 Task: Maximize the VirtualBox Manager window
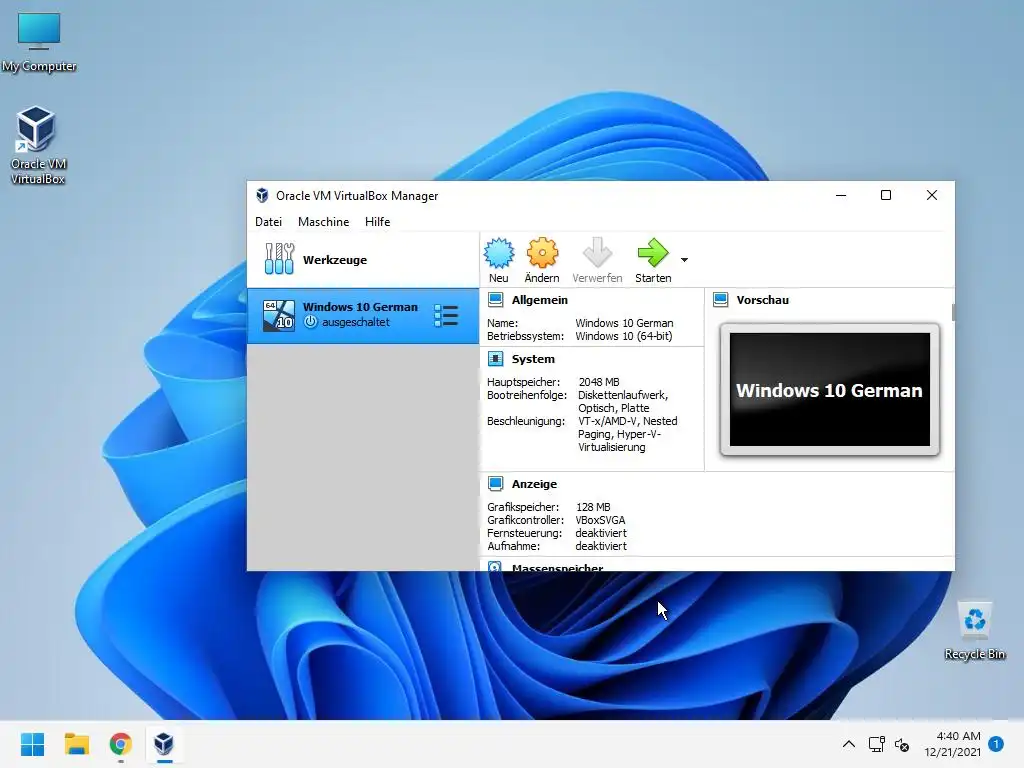pos(886,195)
